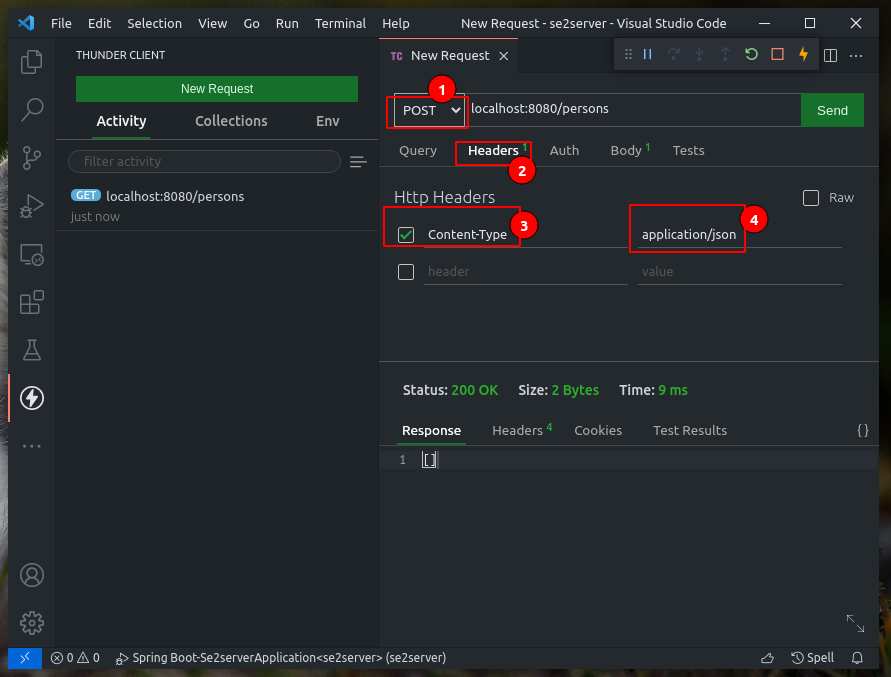Open the POST method dropdown

430,110
